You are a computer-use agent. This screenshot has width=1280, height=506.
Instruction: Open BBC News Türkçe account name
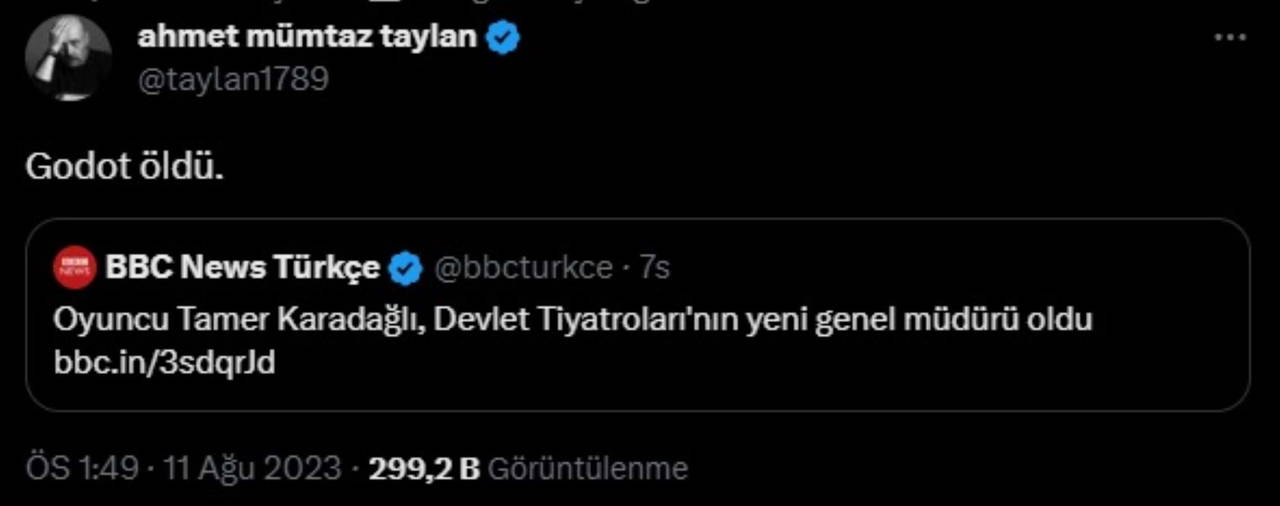(242, 268)
